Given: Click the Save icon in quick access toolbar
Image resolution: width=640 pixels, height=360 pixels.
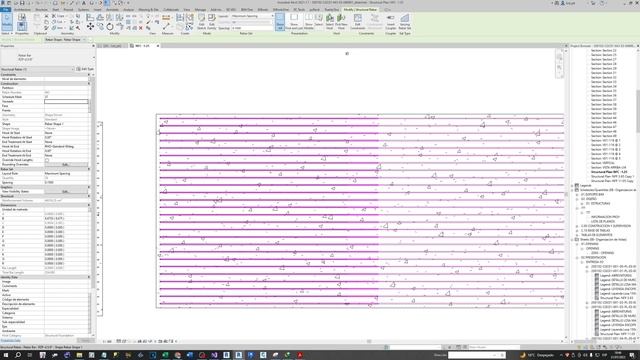Looking at the screenshot, I should [22, 3].
